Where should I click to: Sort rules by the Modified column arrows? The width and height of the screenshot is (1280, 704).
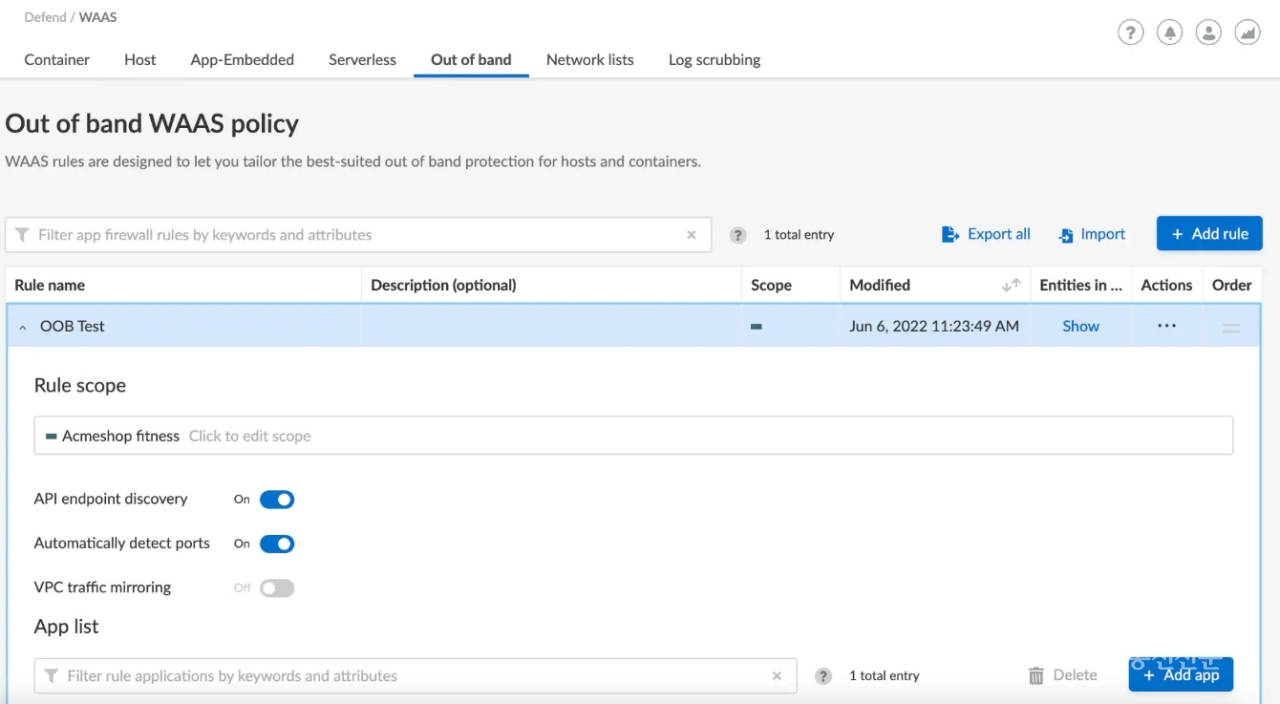click(1011, 285)
